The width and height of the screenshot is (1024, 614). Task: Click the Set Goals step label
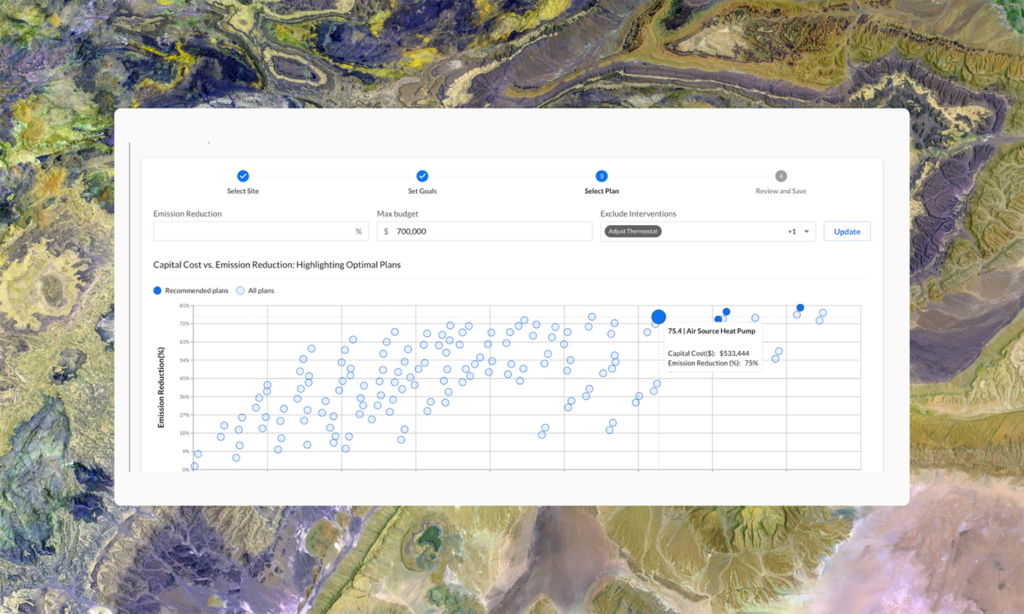click(x=422, y=191)
